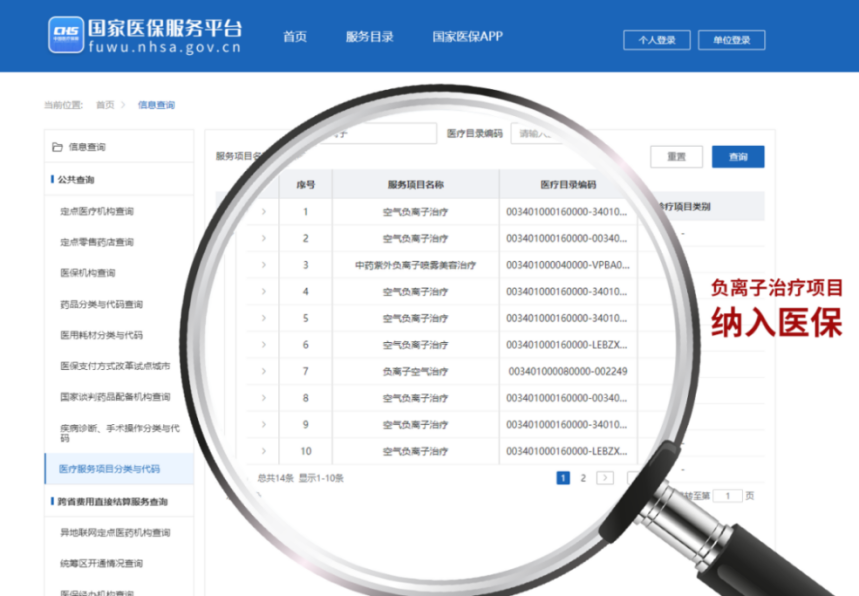
Task: Expand row 3 中药紫外负离子喷雾美容治疗 chevron
Action: (x=264, y=265)
